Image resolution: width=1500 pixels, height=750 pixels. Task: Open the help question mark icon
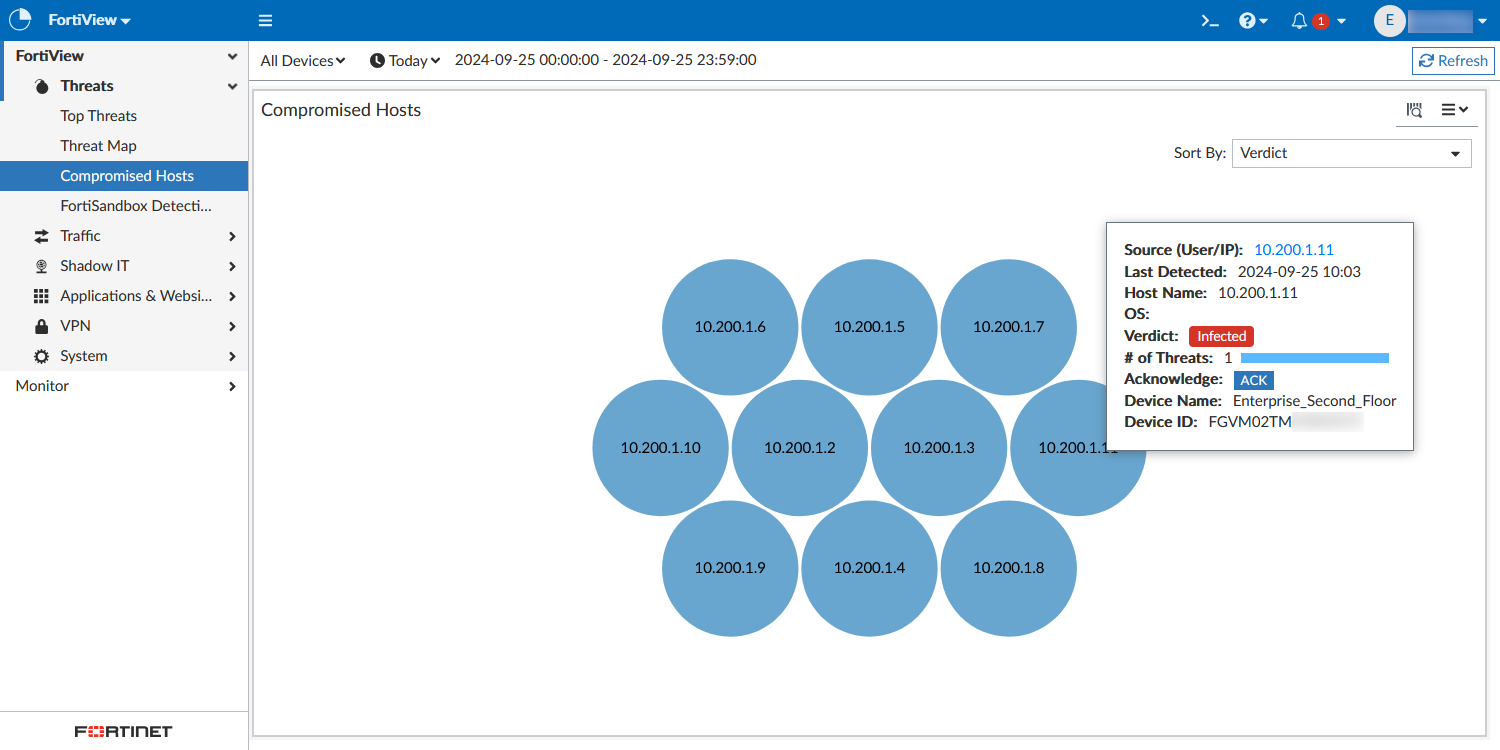point(1247,21)
